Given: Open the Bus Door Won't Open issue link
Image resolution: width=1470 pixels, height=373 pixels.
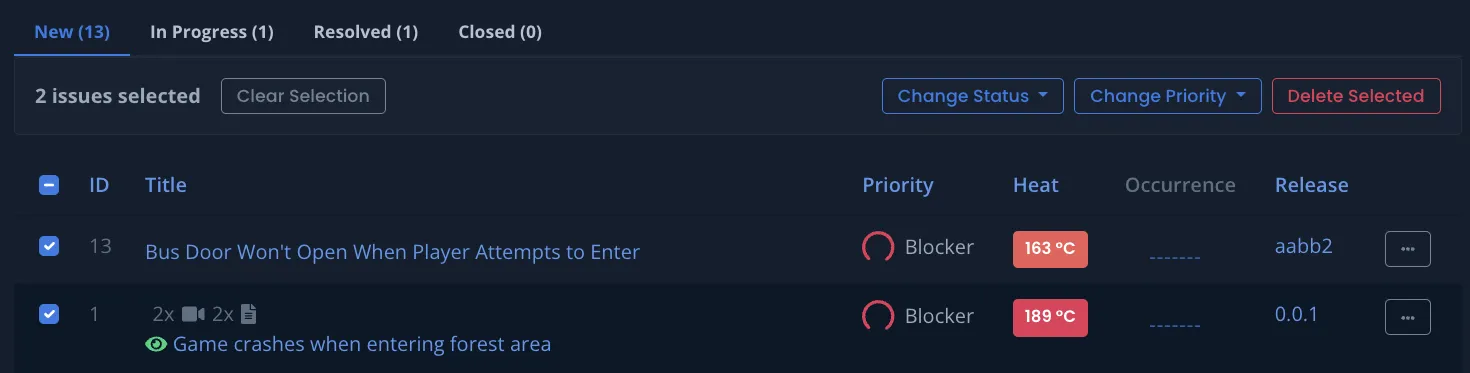Looking at the screenshot, I should click(392, 252).
